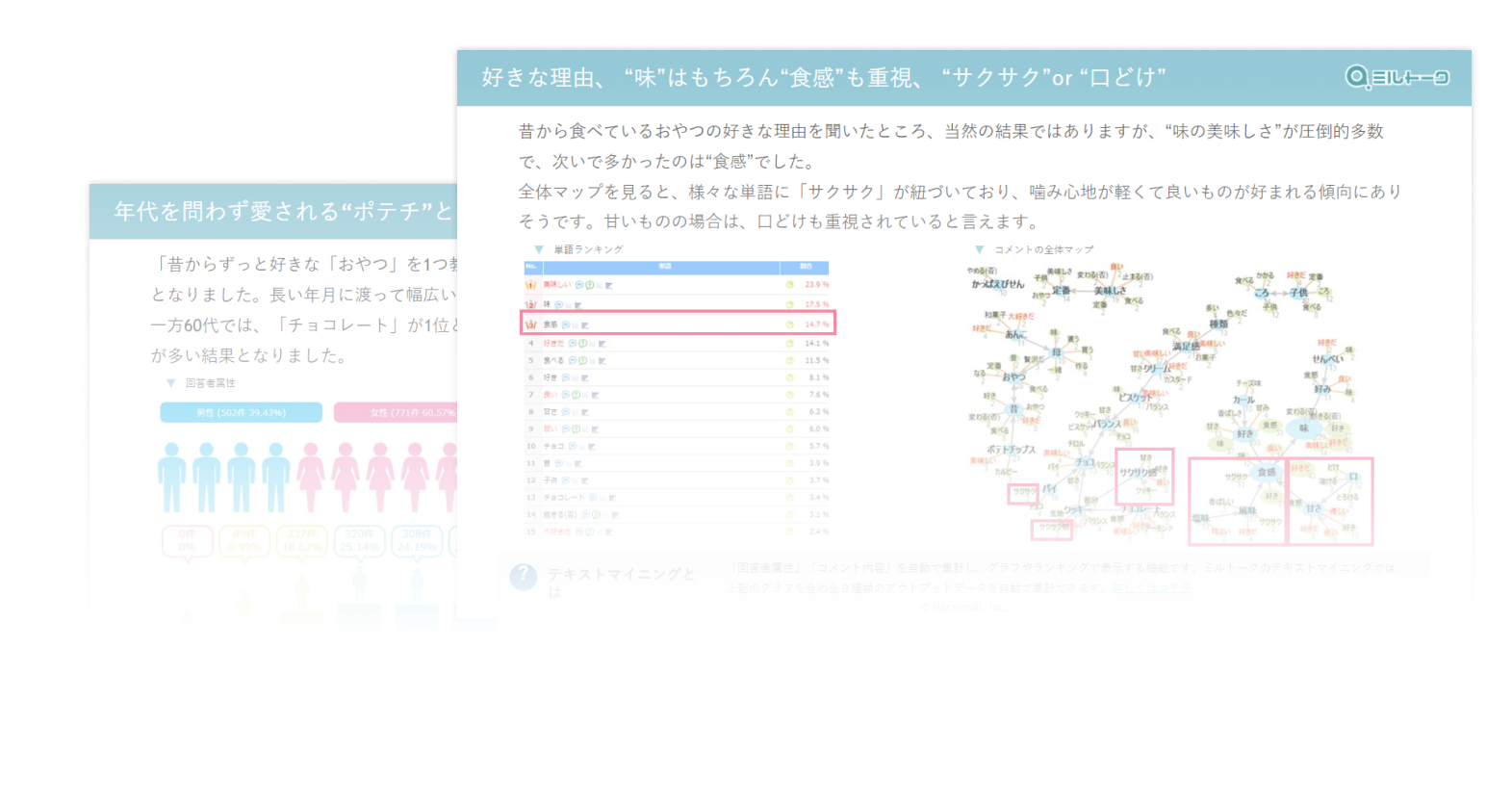
Task: Select the word 飽きる(否) in rank 14
Action: 559,515
